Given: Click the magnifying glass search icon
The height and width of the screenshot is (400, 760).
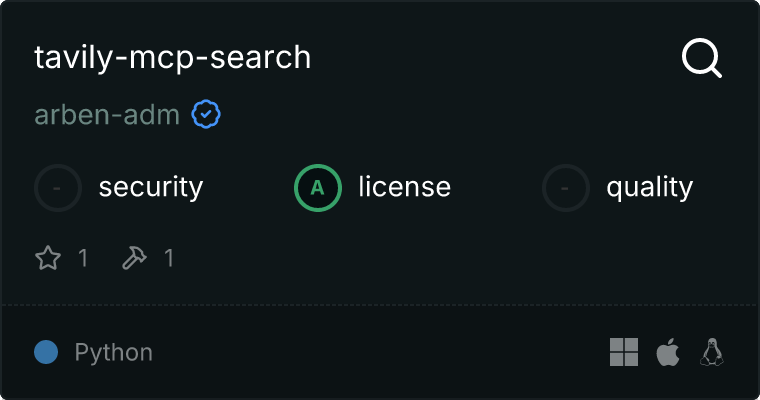Looking at the screenshot, I should click(701, 59).
